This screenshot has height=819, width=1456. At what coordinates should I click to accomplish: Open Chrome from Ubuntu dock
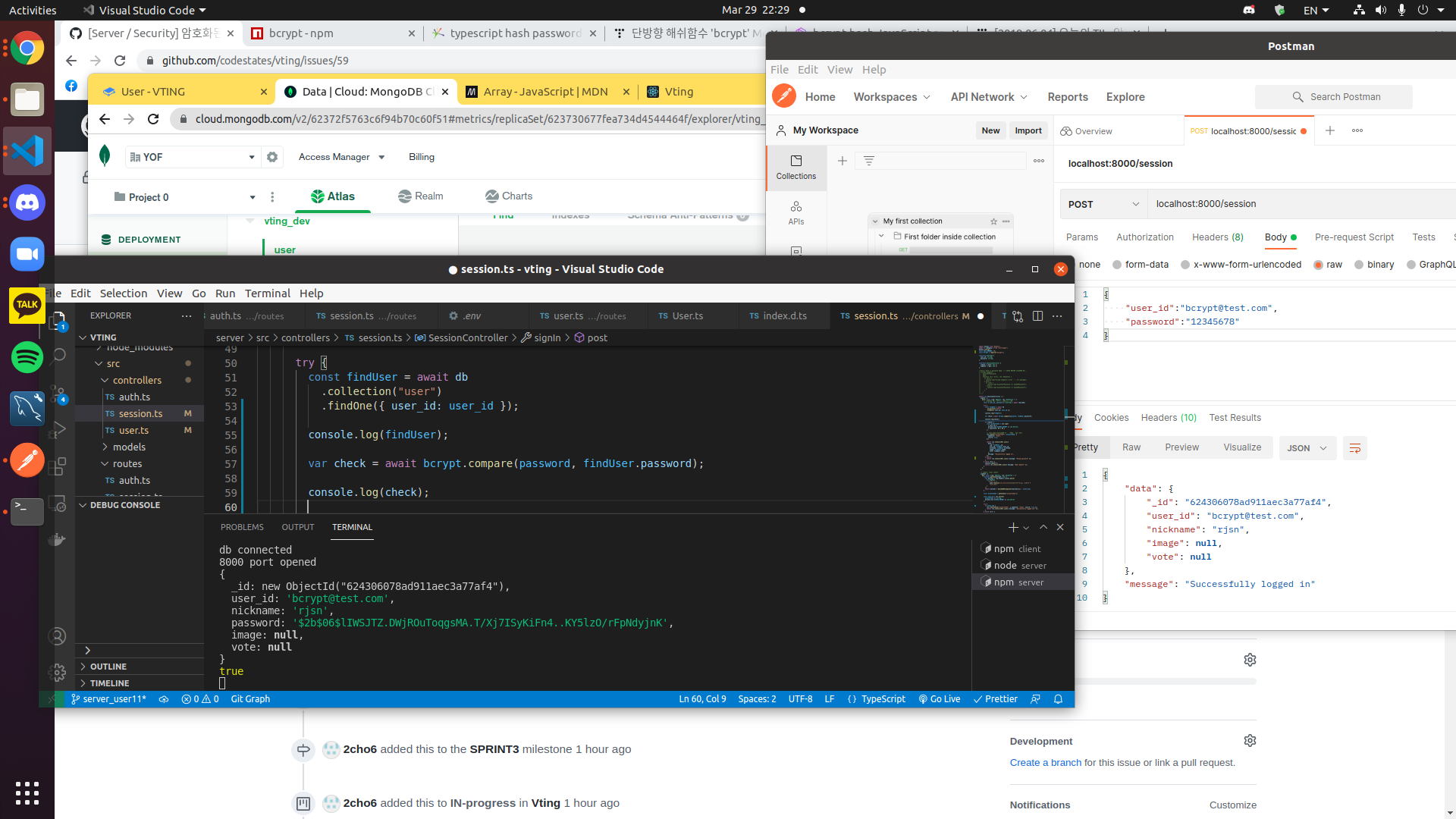pyautogui.click(x=27, y=49)
